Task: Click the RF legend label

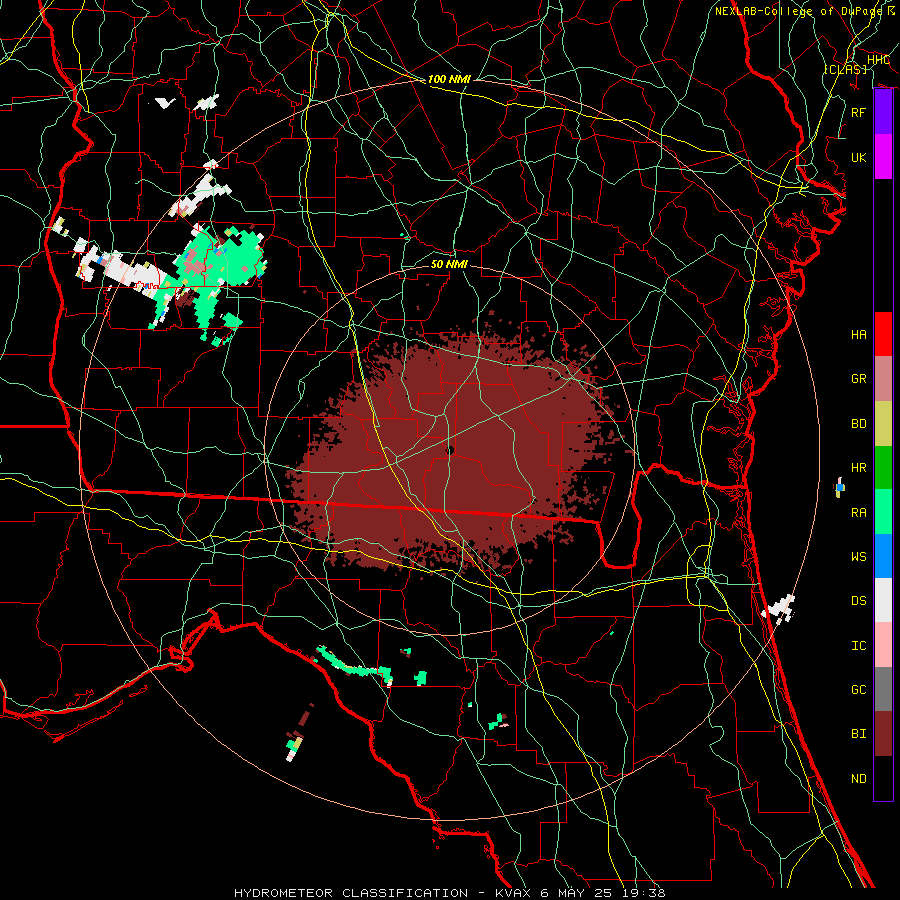Action: point(859,112)
